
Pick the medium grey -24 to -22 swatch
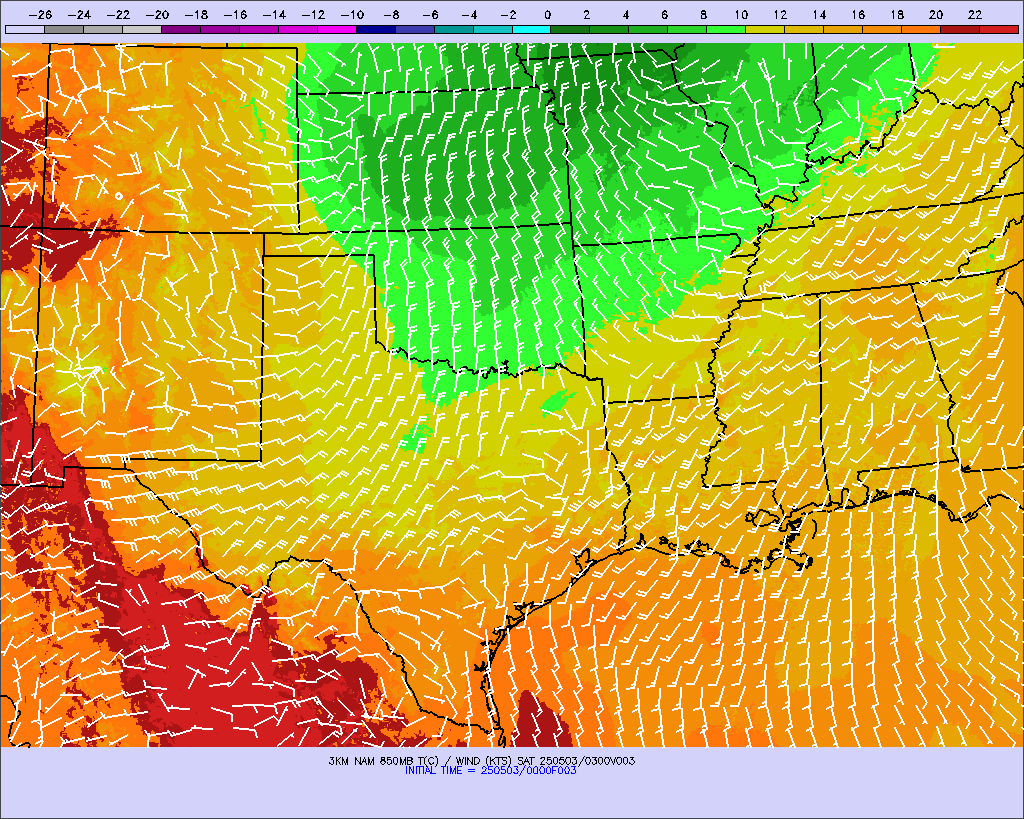[x=103, y=29]
